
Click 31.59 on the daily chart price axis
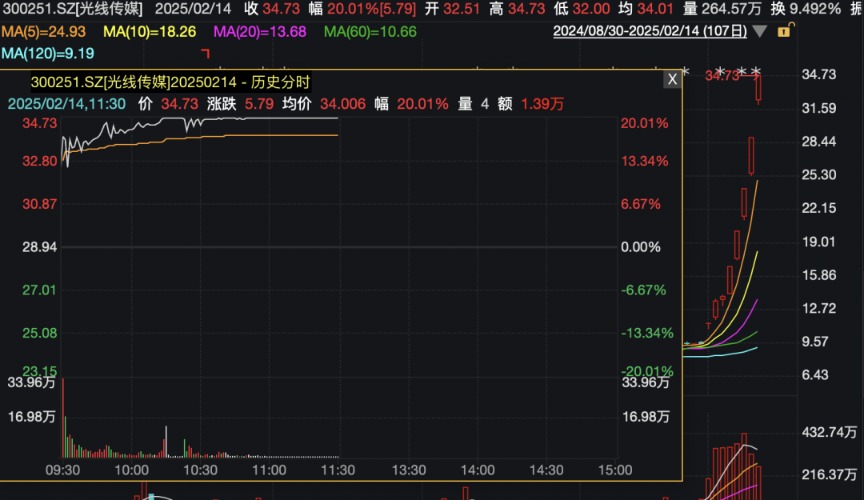click(x=819, y=108)
